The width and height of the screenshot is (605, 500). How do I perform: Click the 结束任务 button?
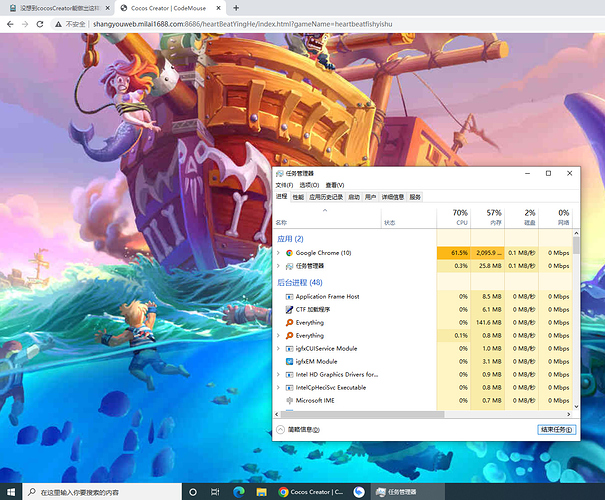(x=556, y=429)
